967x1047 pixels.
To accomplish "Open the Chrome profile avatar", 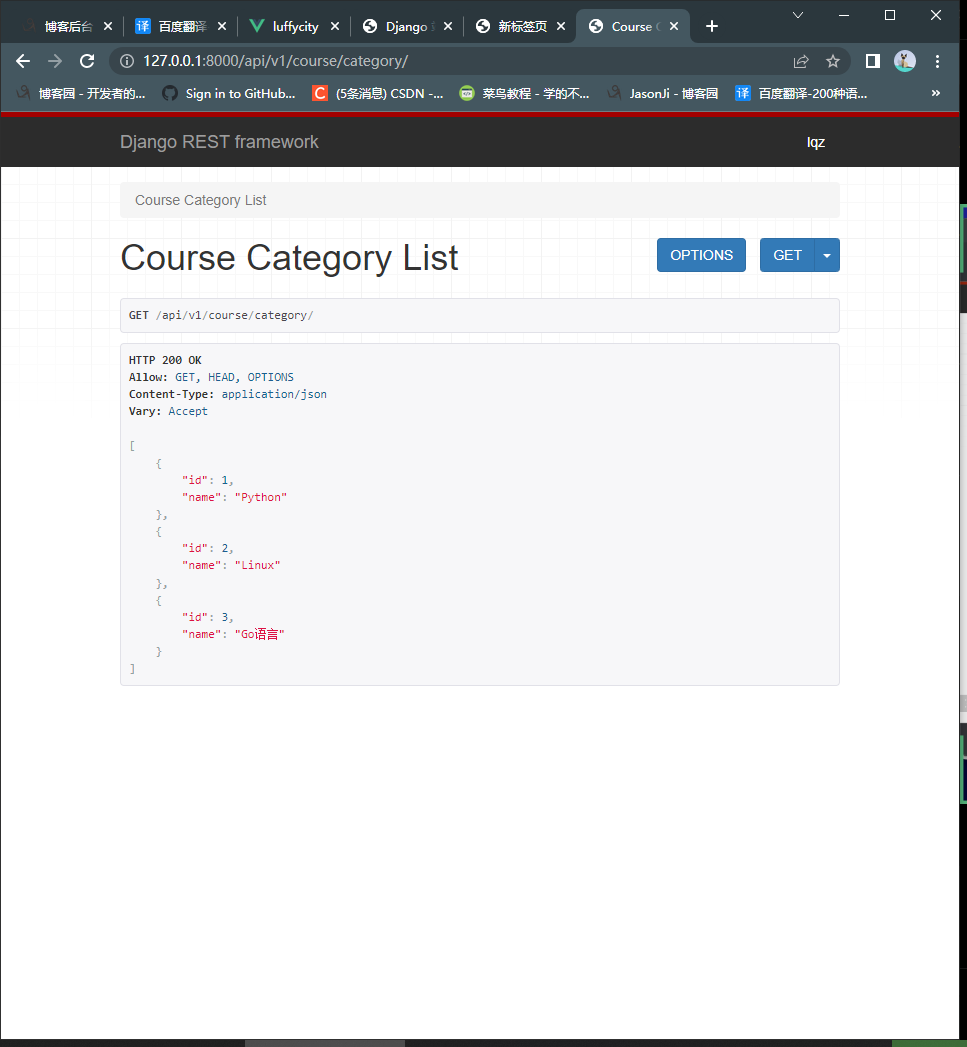I will pyautogui.click(x=905, y=61).
